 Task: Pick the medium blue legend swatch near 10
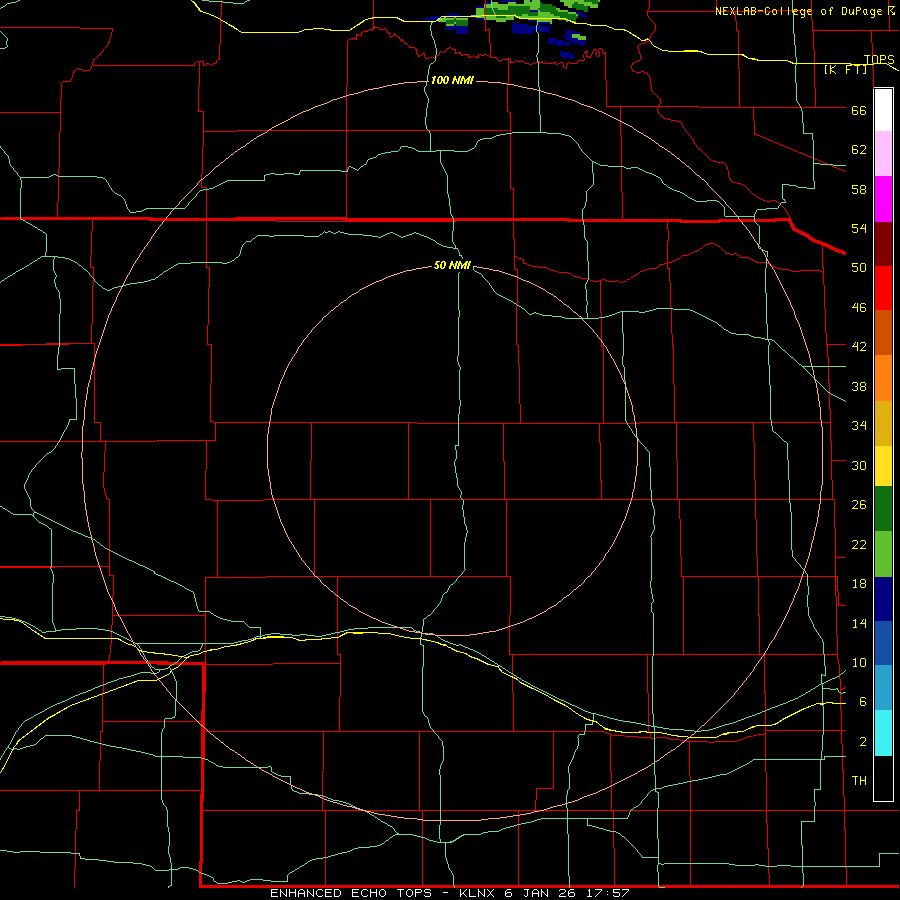[x=883, y=643]
